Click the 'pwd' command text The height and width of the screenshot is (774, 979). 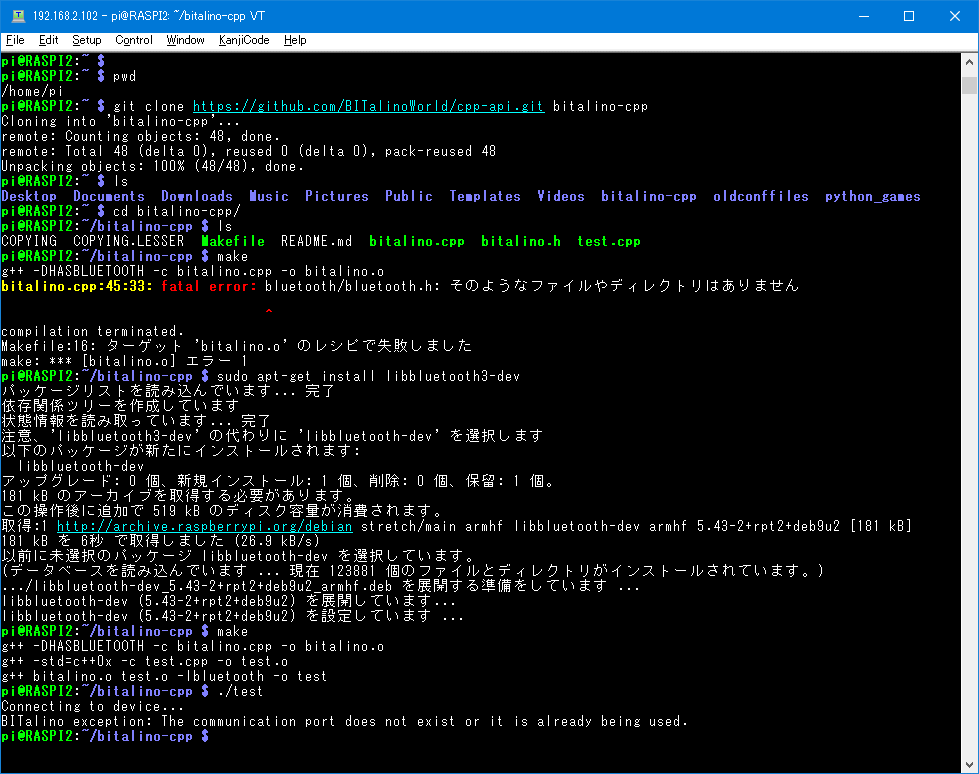coord(124,76)
